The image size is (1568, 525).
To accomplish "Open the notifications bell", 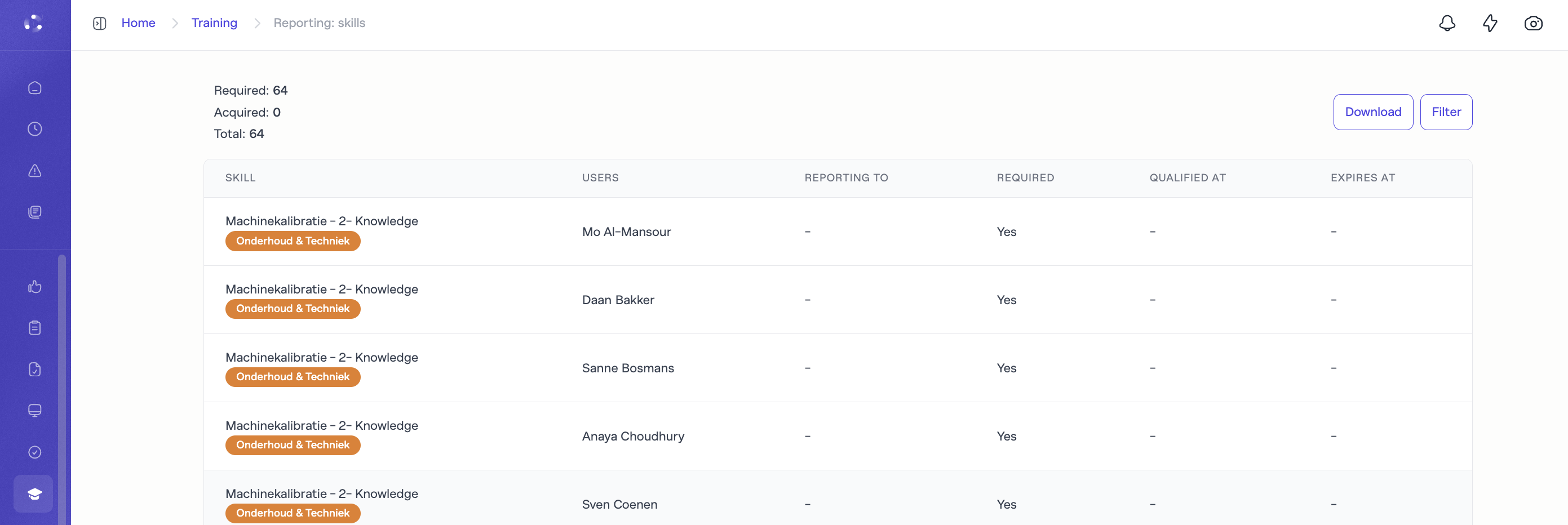I will 1447,23.
